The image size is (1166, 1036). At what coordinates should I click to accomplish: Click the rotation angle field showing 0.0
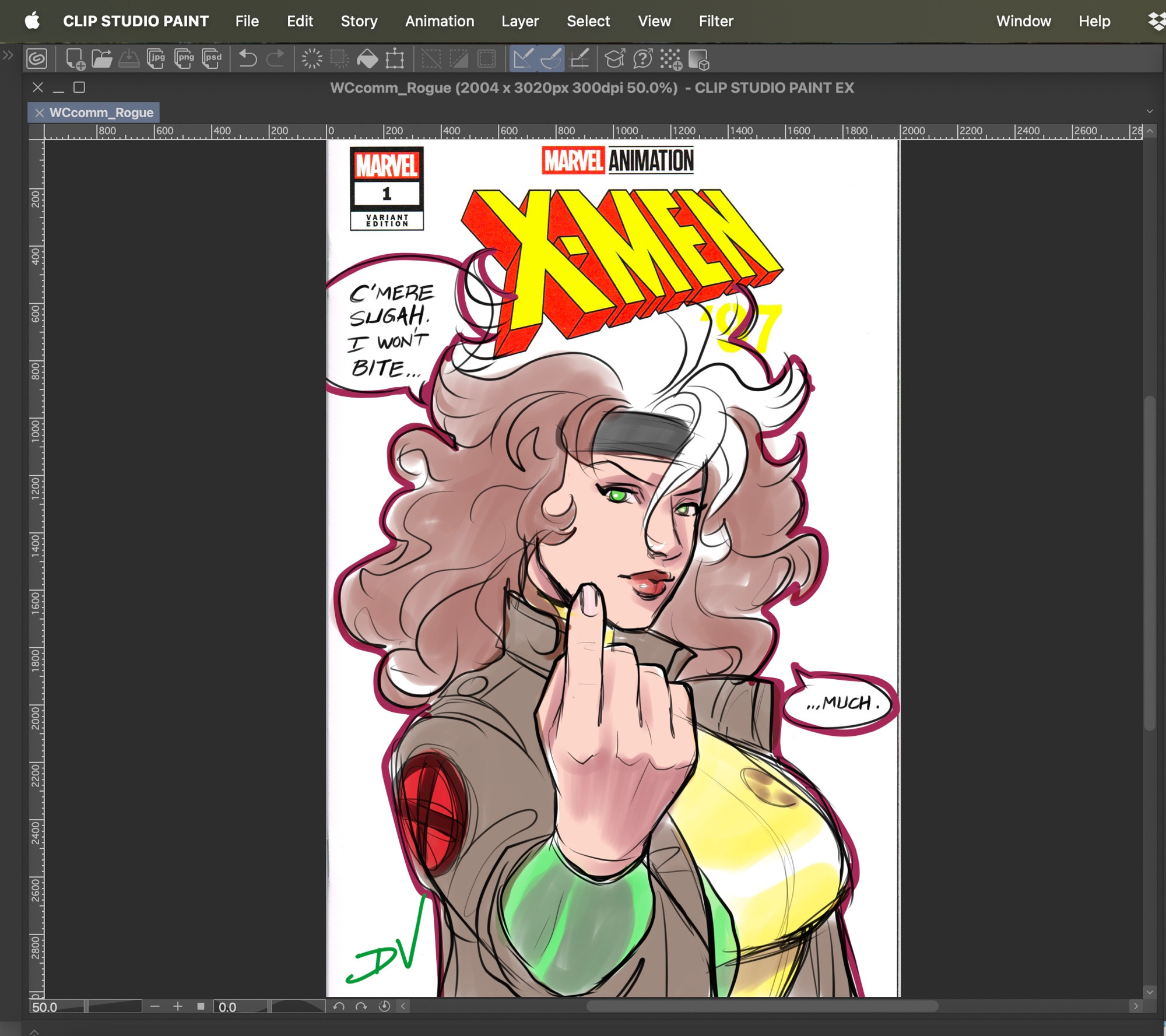(x=240, y=1007)
